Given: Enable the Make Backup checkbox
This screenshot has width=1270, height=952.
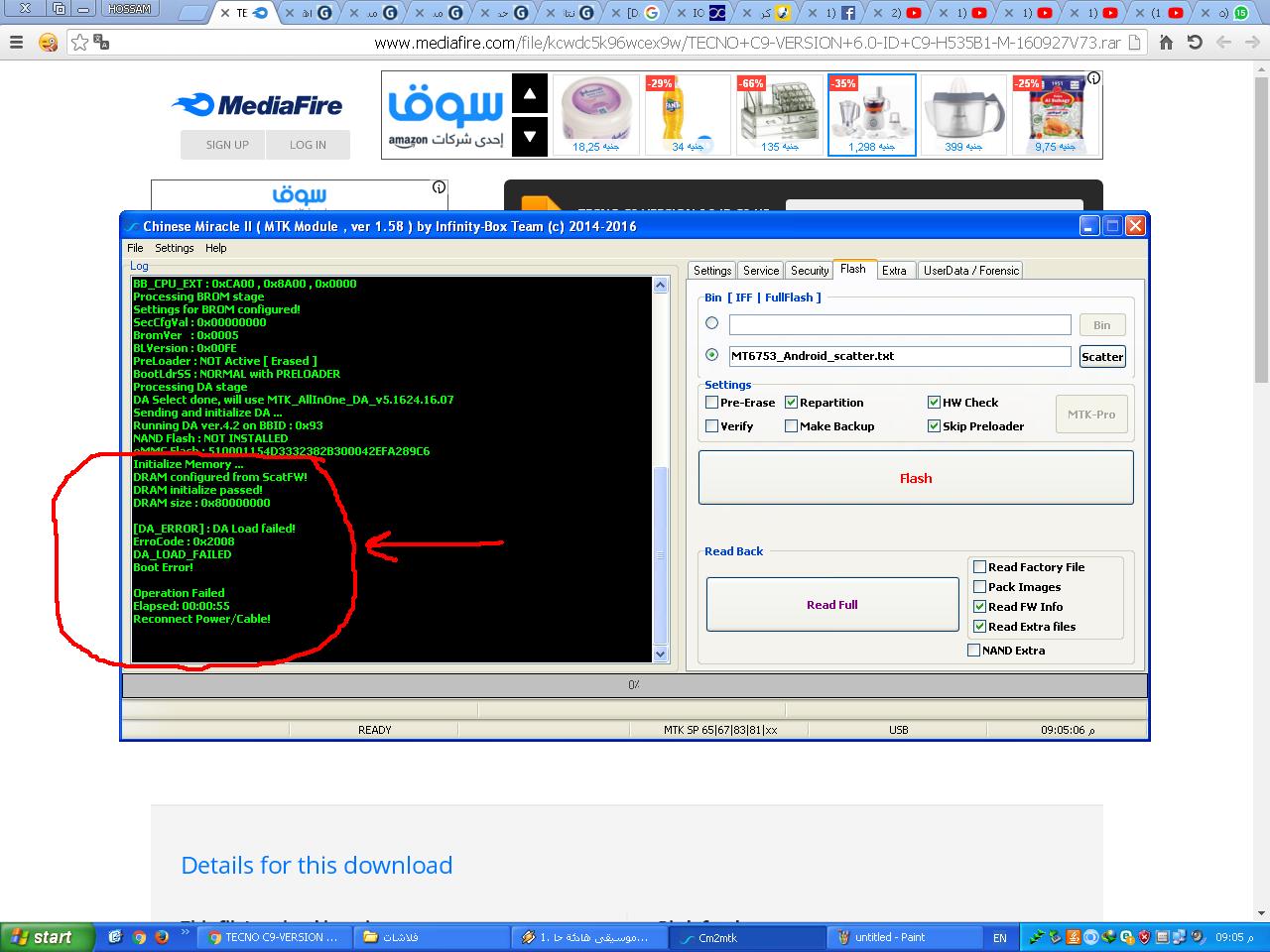Looking at the screenshot, I should coord(791,426).
